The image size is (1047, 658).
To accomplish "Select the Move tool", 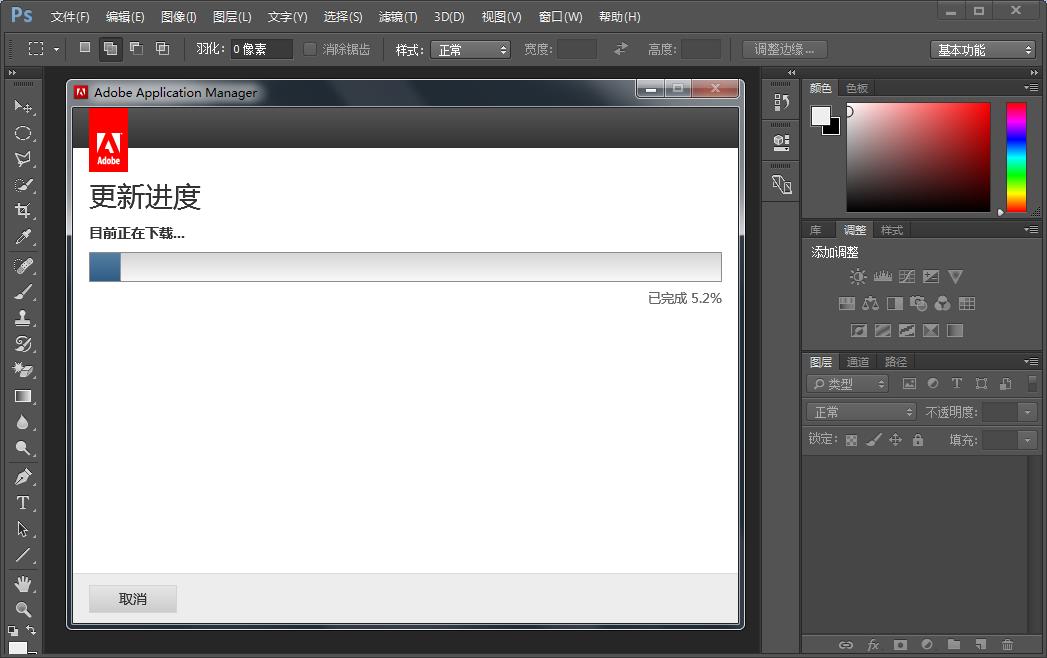I will [23, 107].
